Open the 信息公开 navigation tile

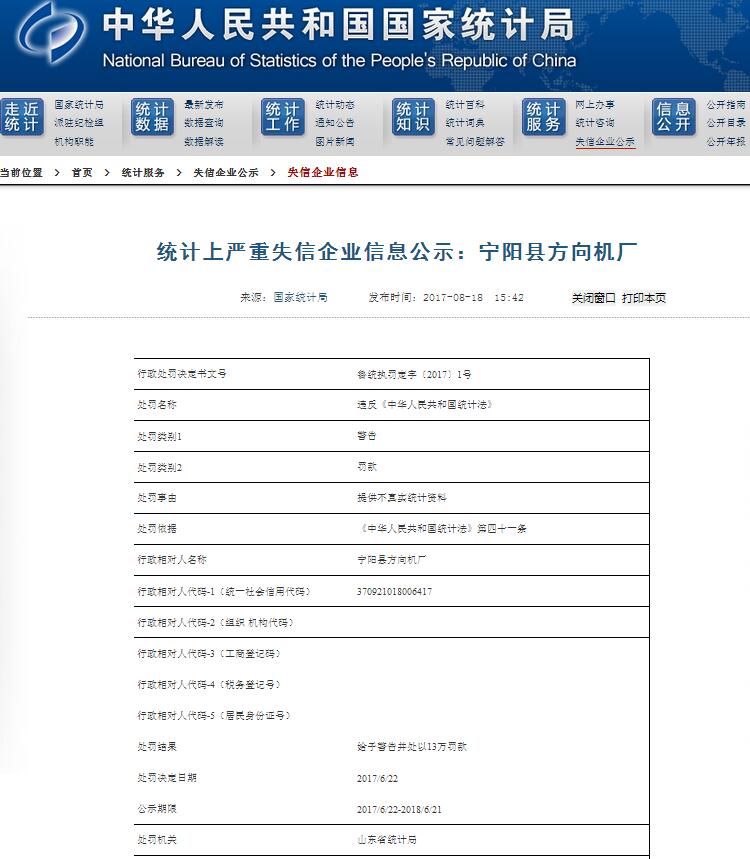pyautogui.click(x=673, y=117)
